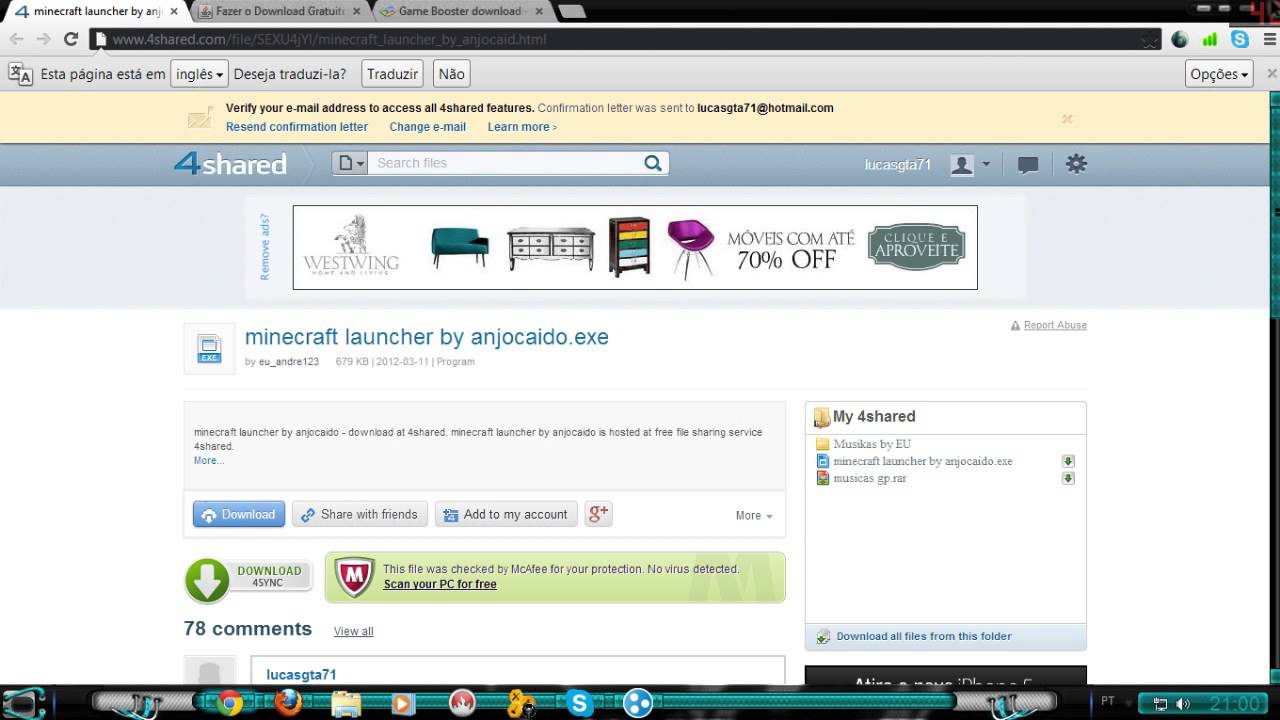
Task: Open a new tab
Action: pyautogui.click(x=571, y=11)
